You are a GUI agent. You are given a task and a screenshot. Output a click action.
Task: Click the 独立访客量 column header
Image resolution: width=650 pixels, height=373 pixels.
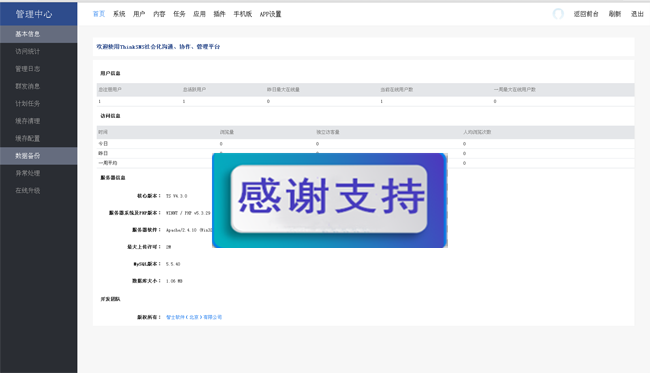(328, 132)
